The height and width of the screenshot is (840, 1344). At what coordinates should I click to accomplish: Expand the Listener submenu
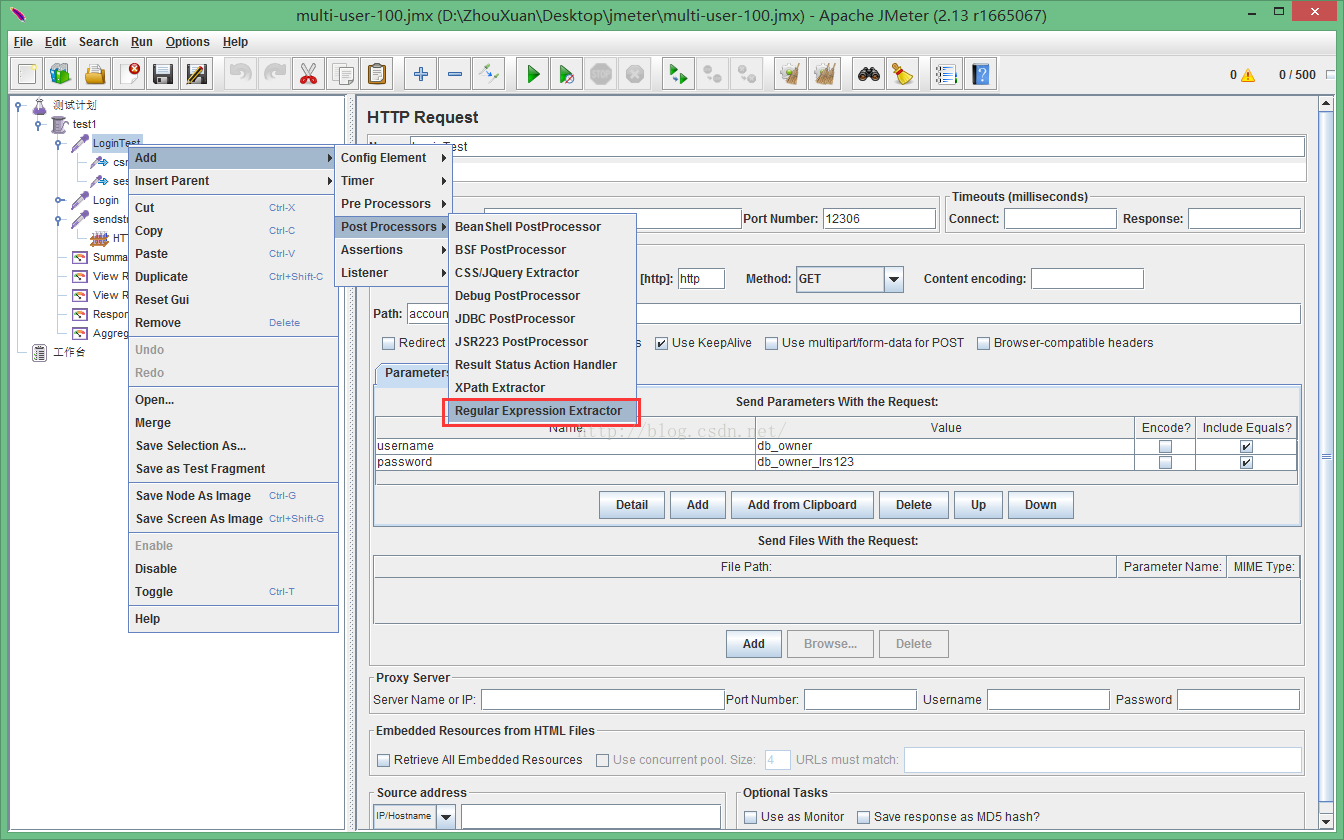click(x=393, y=273)
